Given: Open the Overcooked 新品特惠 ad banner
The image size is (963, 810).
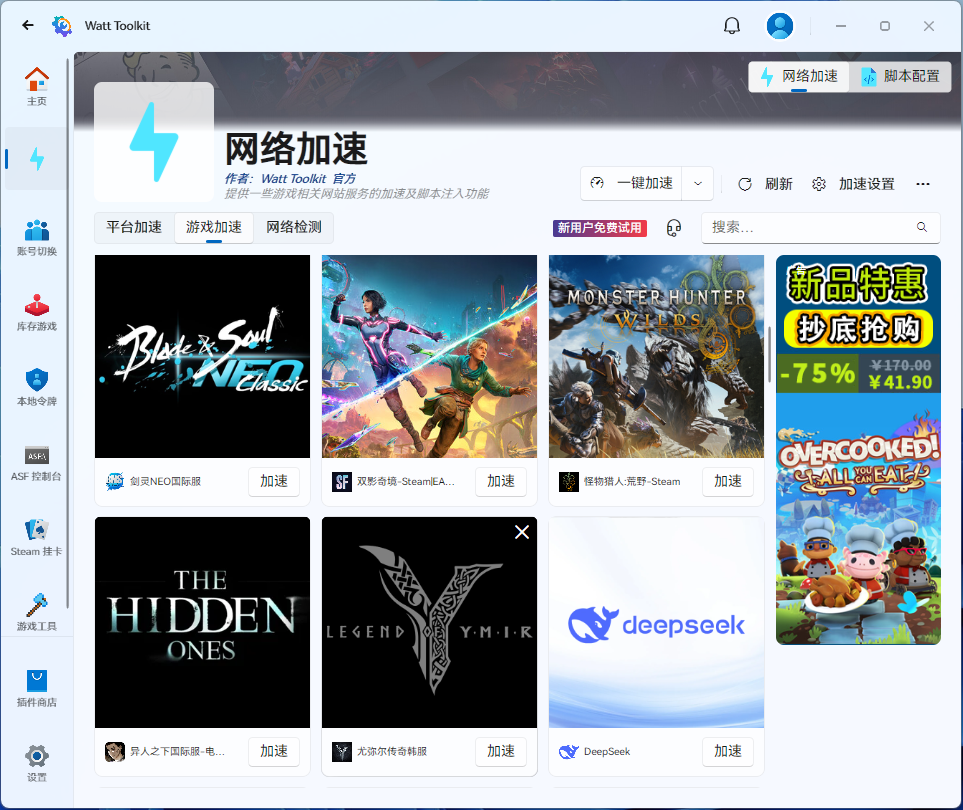Looking at the screenshot, I should pyautogui.click(x=858, y=450).
